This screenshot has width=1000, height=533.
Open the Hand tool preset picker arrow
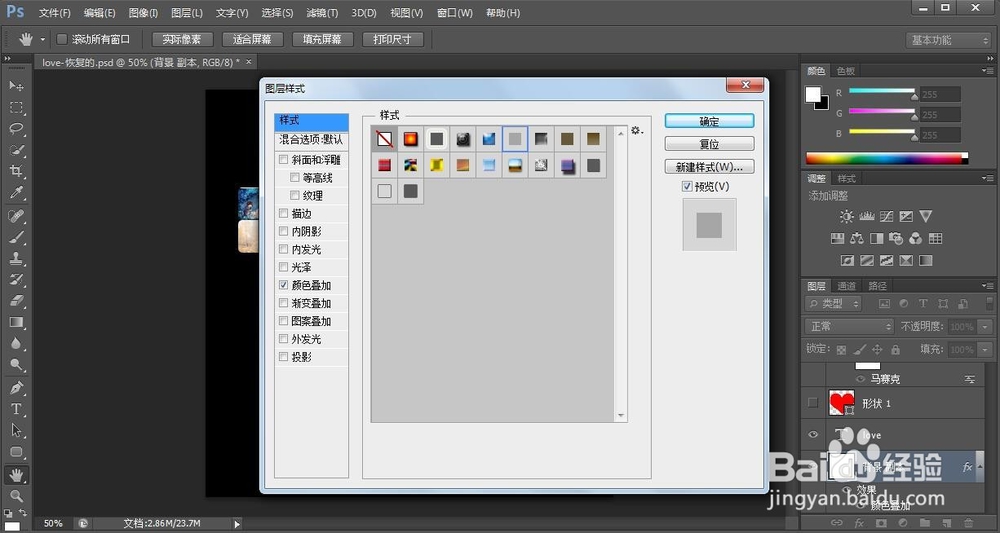[x=43, y=40]
